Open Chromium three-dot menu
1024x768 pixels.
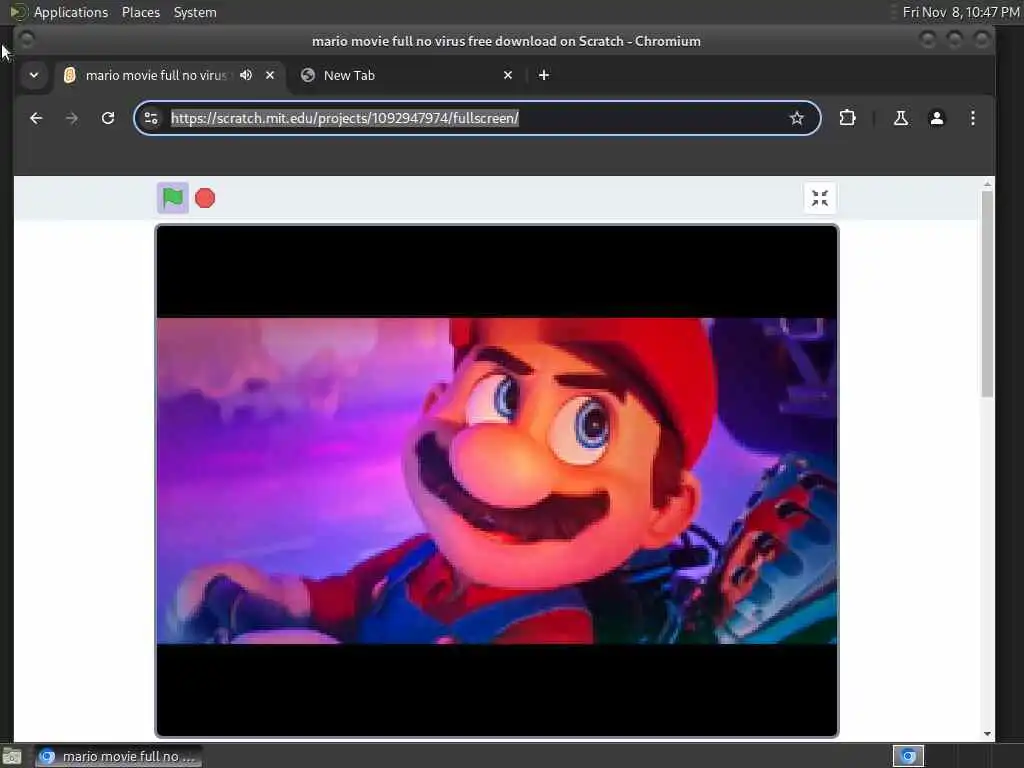coord(972,118)
